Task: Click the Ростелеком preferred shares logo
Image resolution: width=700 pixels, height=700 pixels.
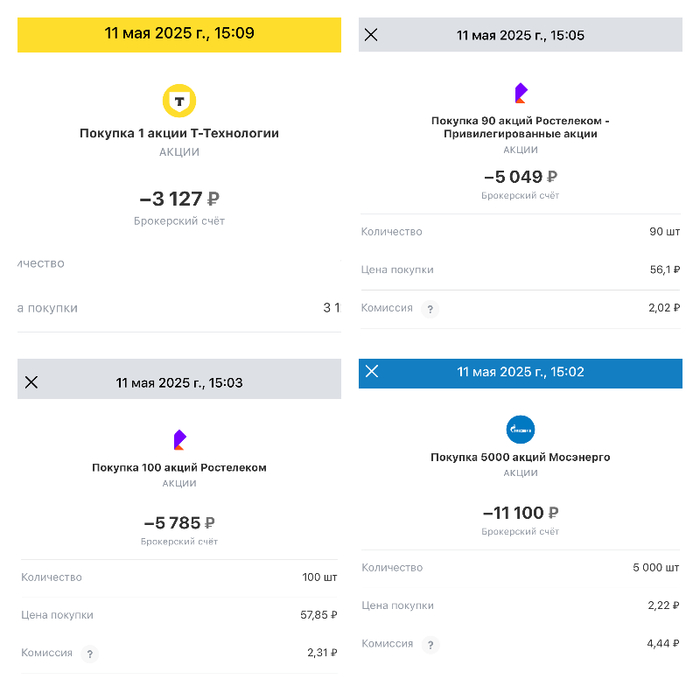Action: 520,94
